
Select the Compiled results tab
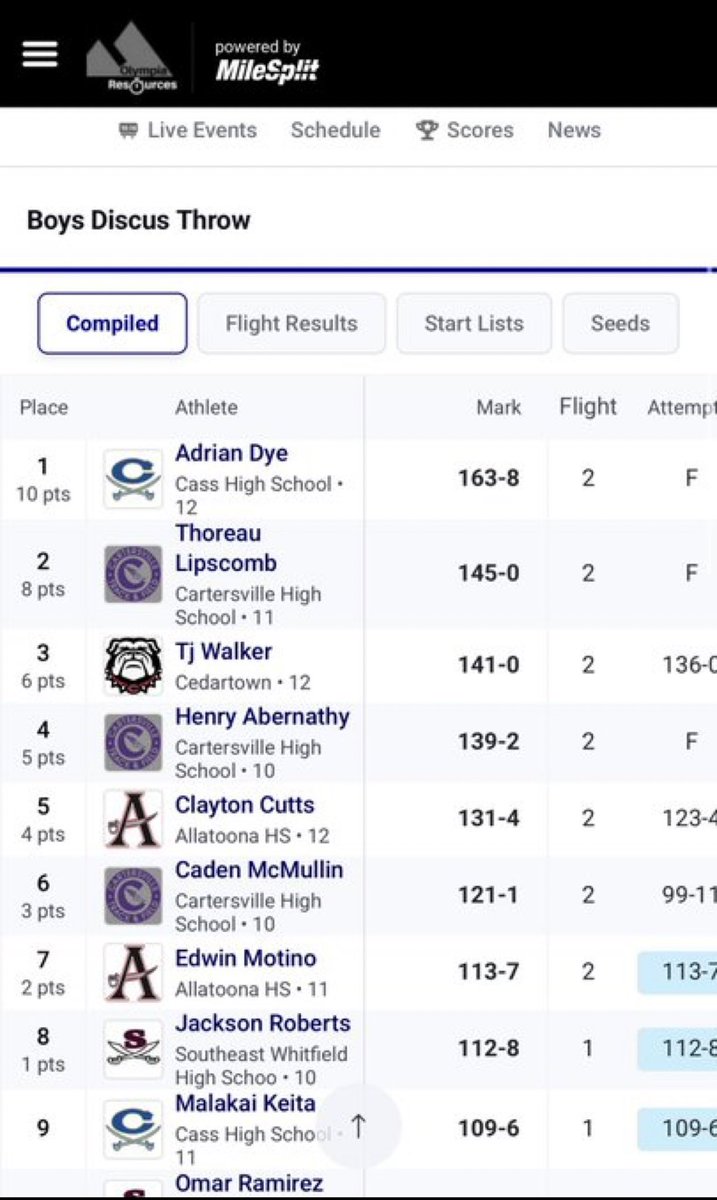click(112, 323)
